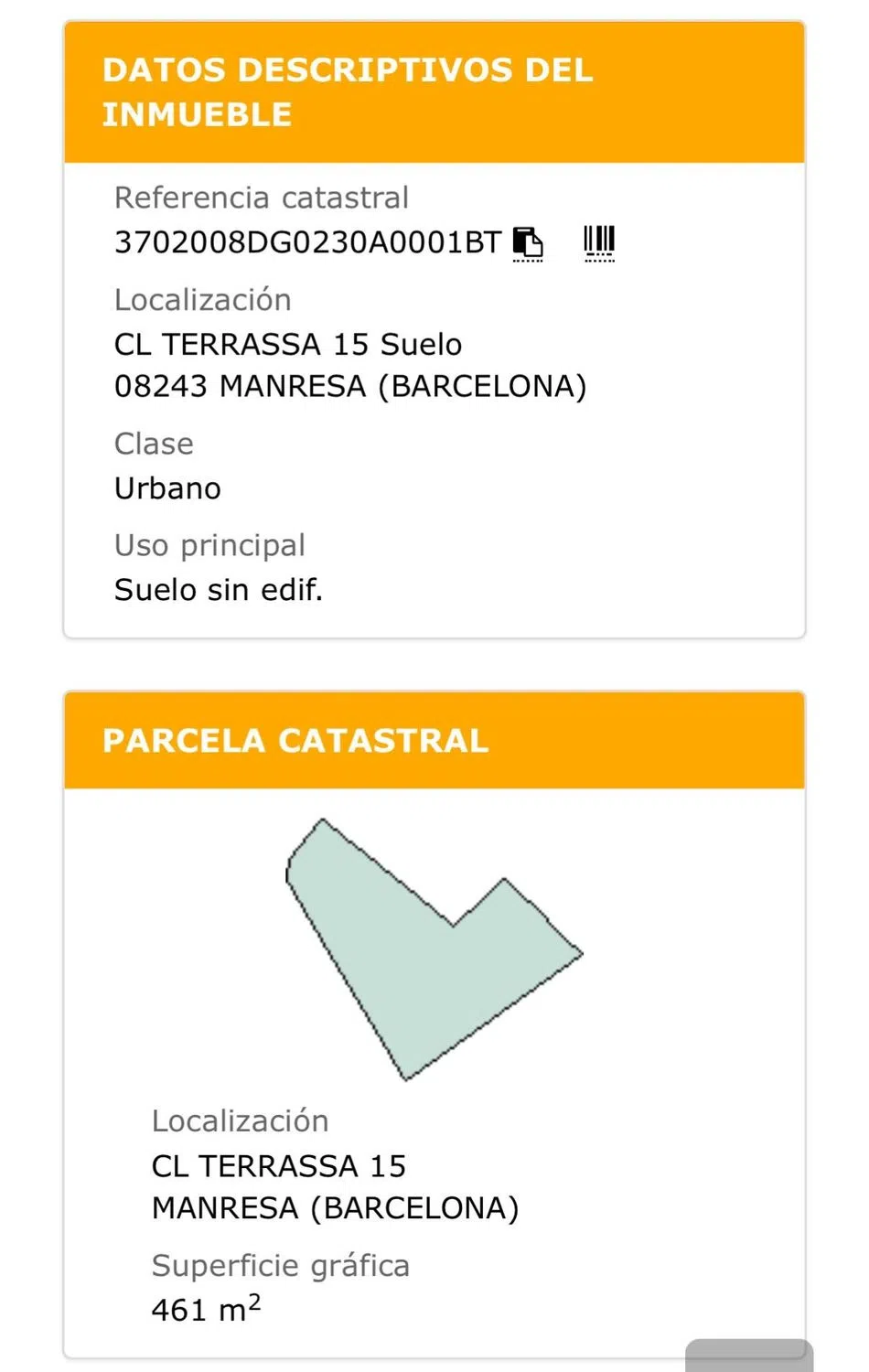Viewport: 869px width, 1372px height.
Task: Select the reference number 3702008DG0230A0001BT
Action: (x=307, y=242)
